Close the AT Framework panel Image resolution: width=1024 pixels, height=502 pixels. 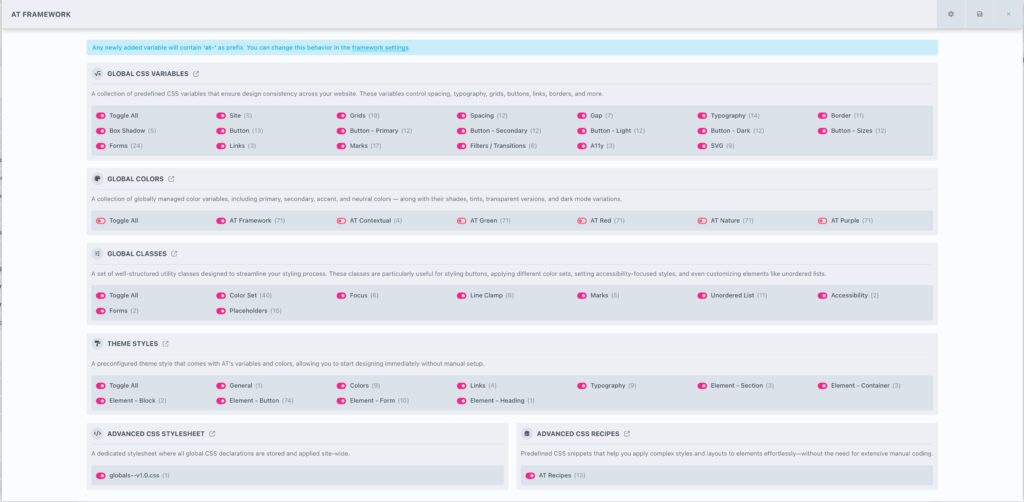tap(1007, 14)
